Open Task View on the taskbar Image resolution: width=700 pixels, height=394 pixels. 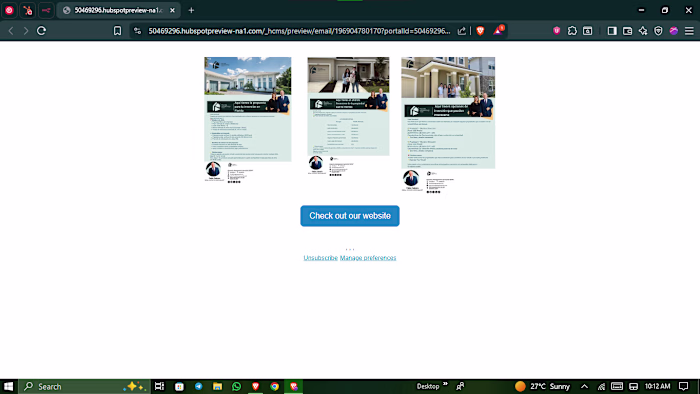[159, 386]
